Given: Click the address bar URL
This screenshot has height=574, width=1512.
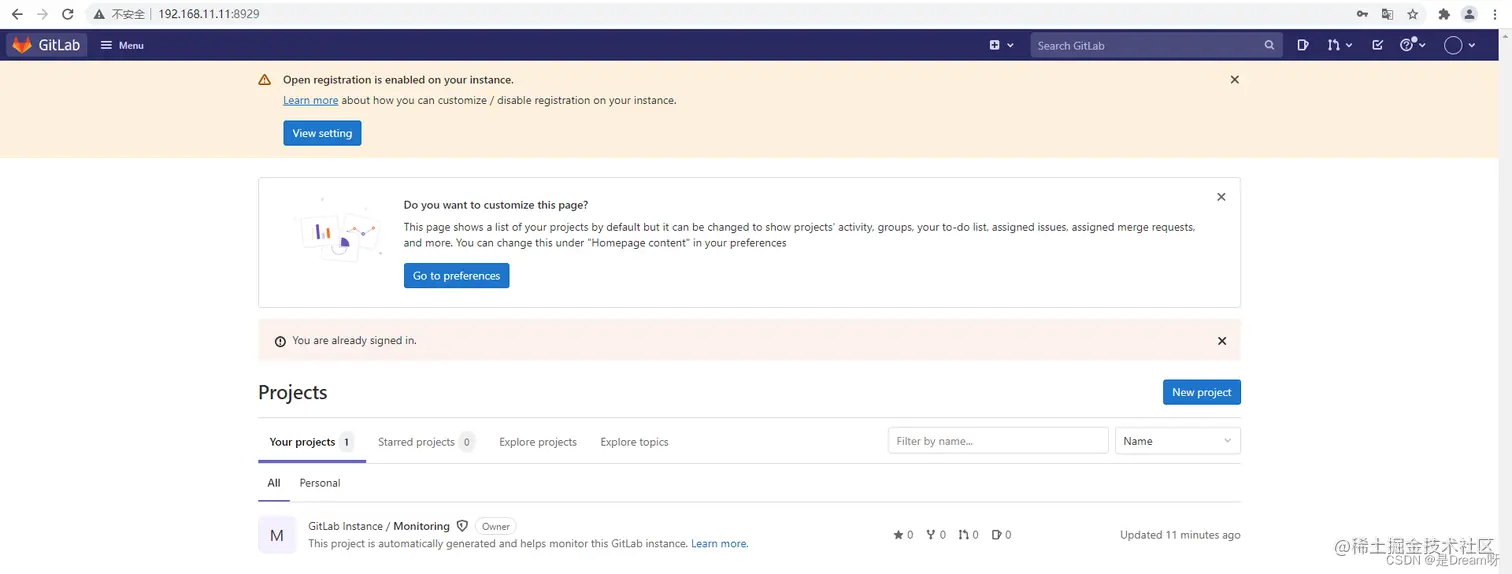Looking at the screenshot, I should pos(209,14).
